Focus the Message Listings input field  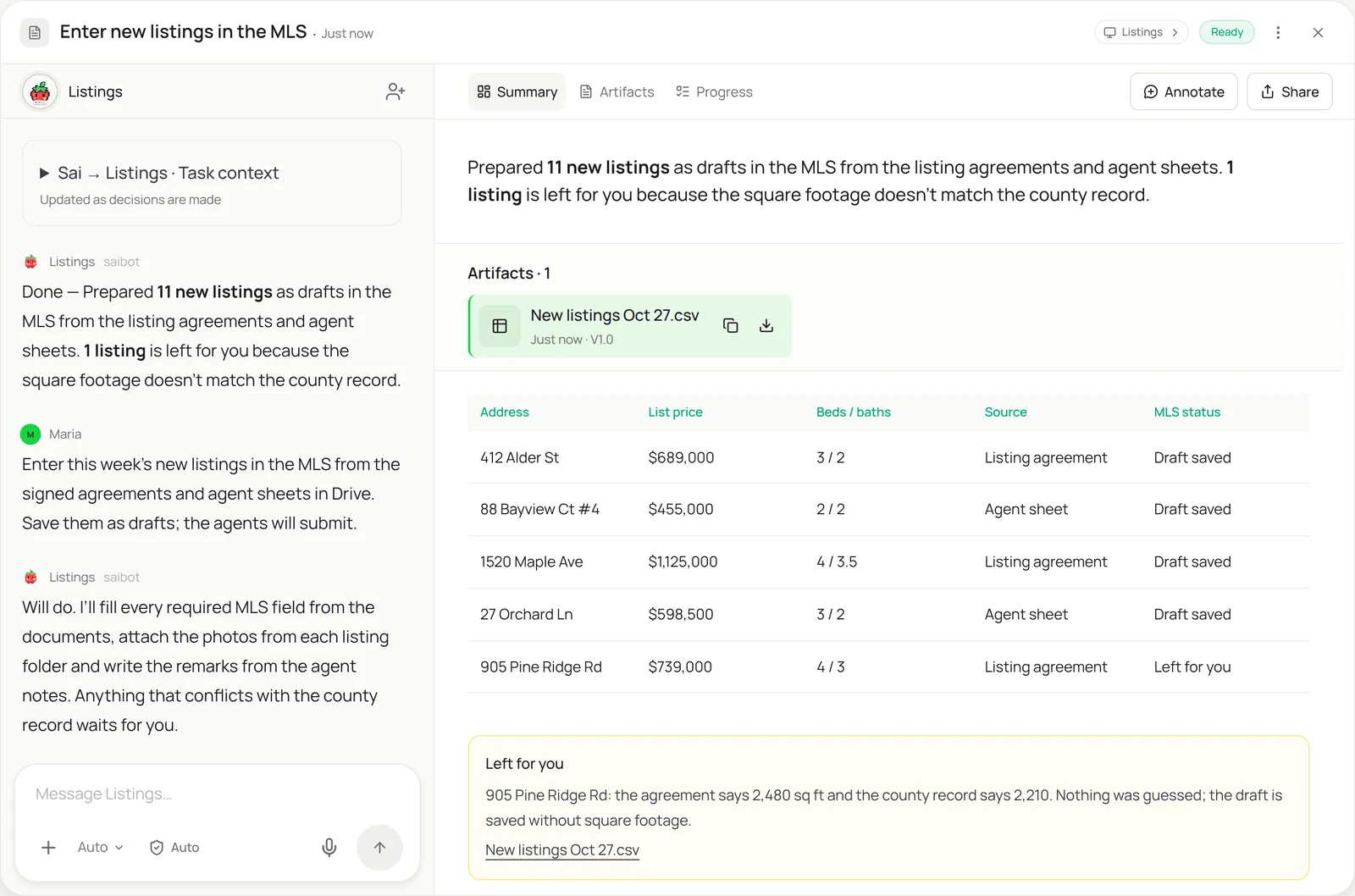tap(217, 794)
